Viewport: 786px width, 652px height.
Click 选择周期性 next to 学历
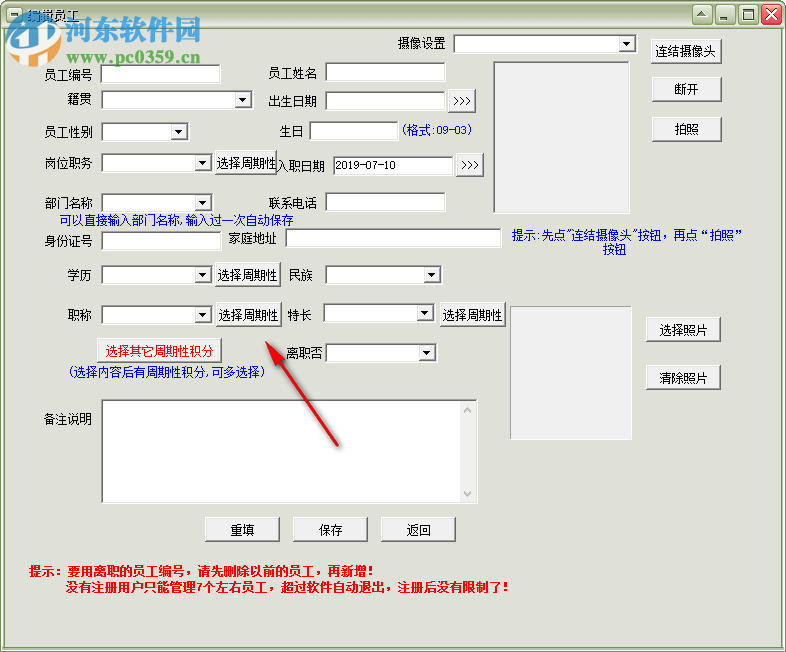pos(248,275)
